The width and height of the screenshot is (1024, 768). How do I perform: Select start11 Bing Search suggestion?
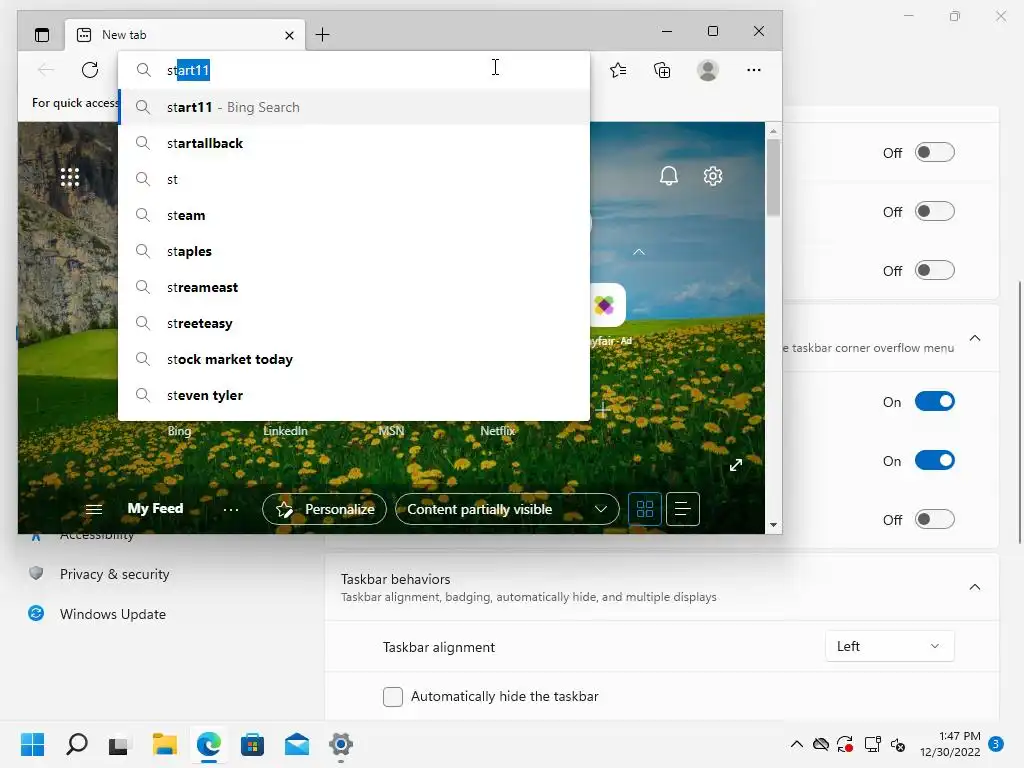354,107
